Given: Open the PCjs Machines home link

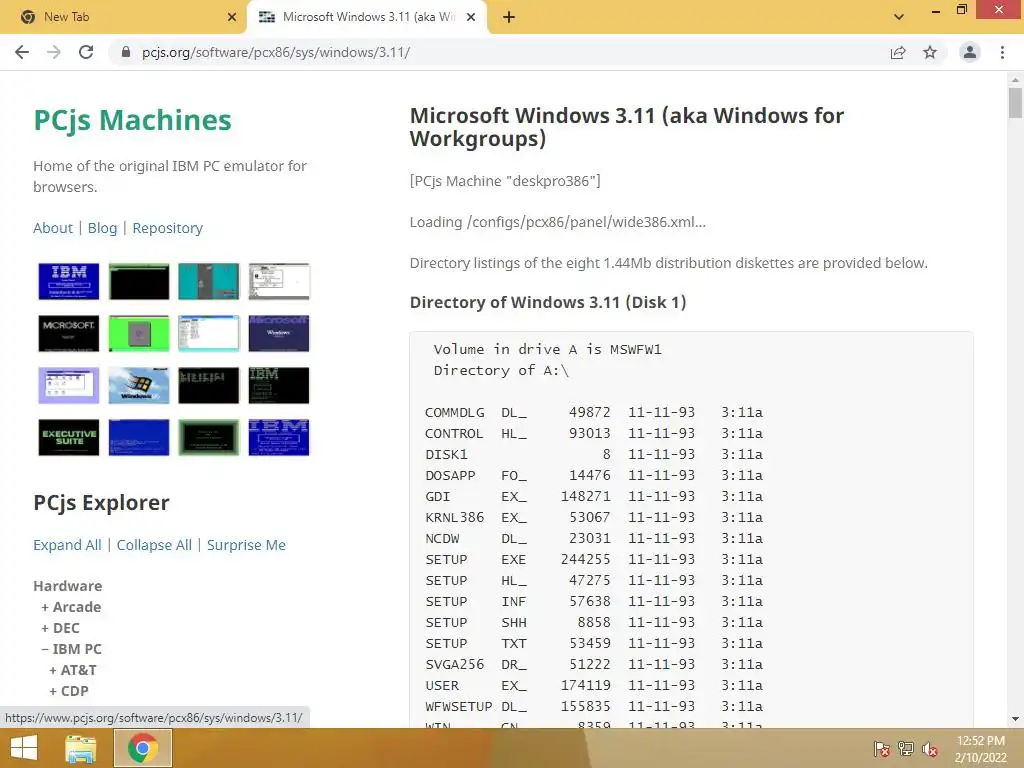Looking at the screenshot, I should point(133,120).
